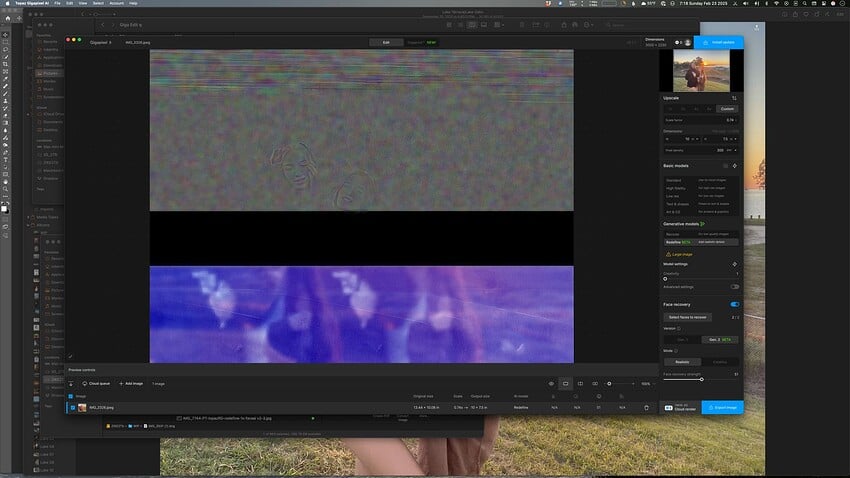Click the Add image plus button

point(120,383)
